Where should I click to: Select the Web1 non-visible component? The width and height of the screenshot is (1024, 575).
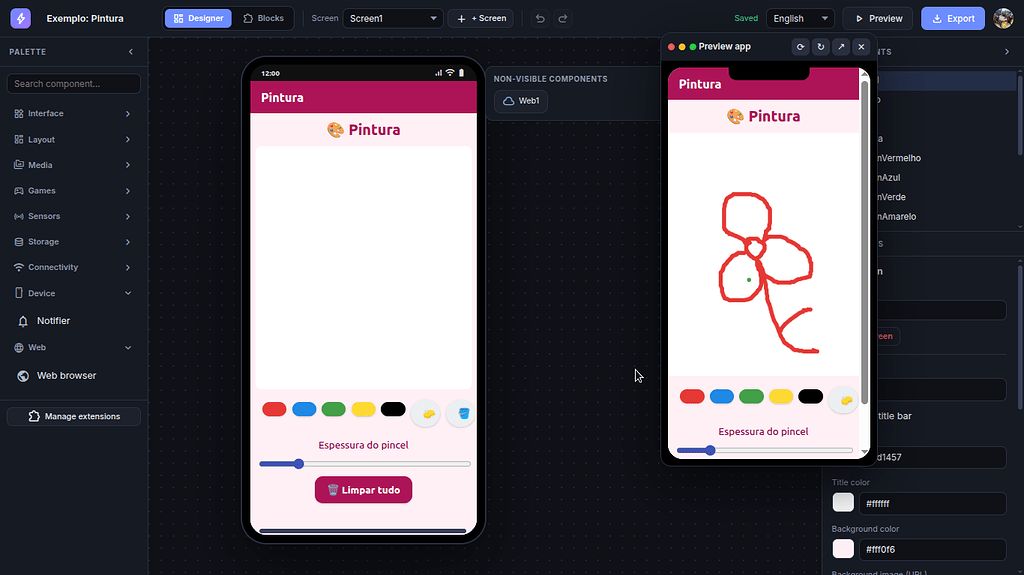coord(521,101)
